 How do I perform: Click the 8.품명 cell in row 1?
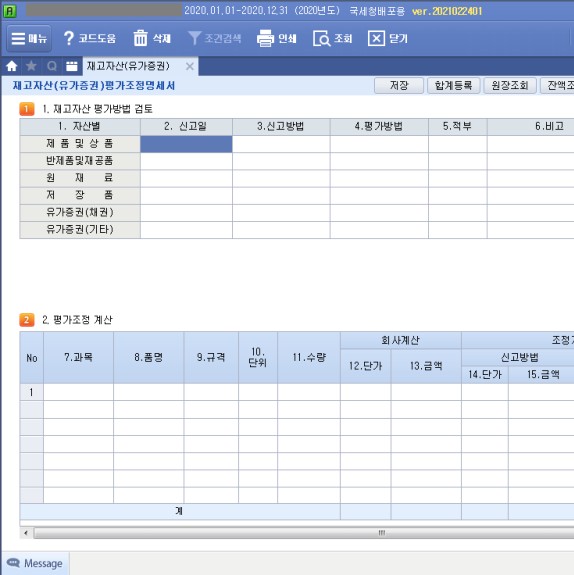click(x=149, y=392)
